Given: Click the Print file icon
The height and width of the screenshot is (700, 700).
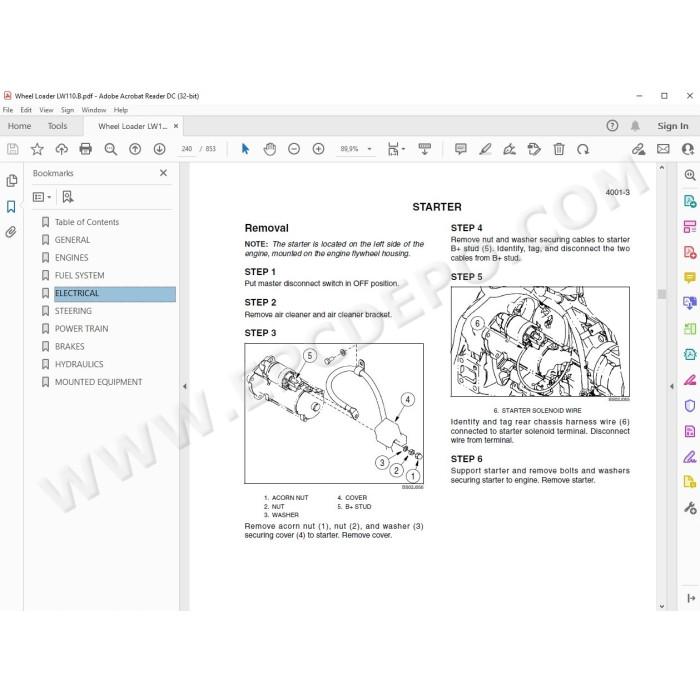Looking at the screenshot, I should tap(86, 149).
